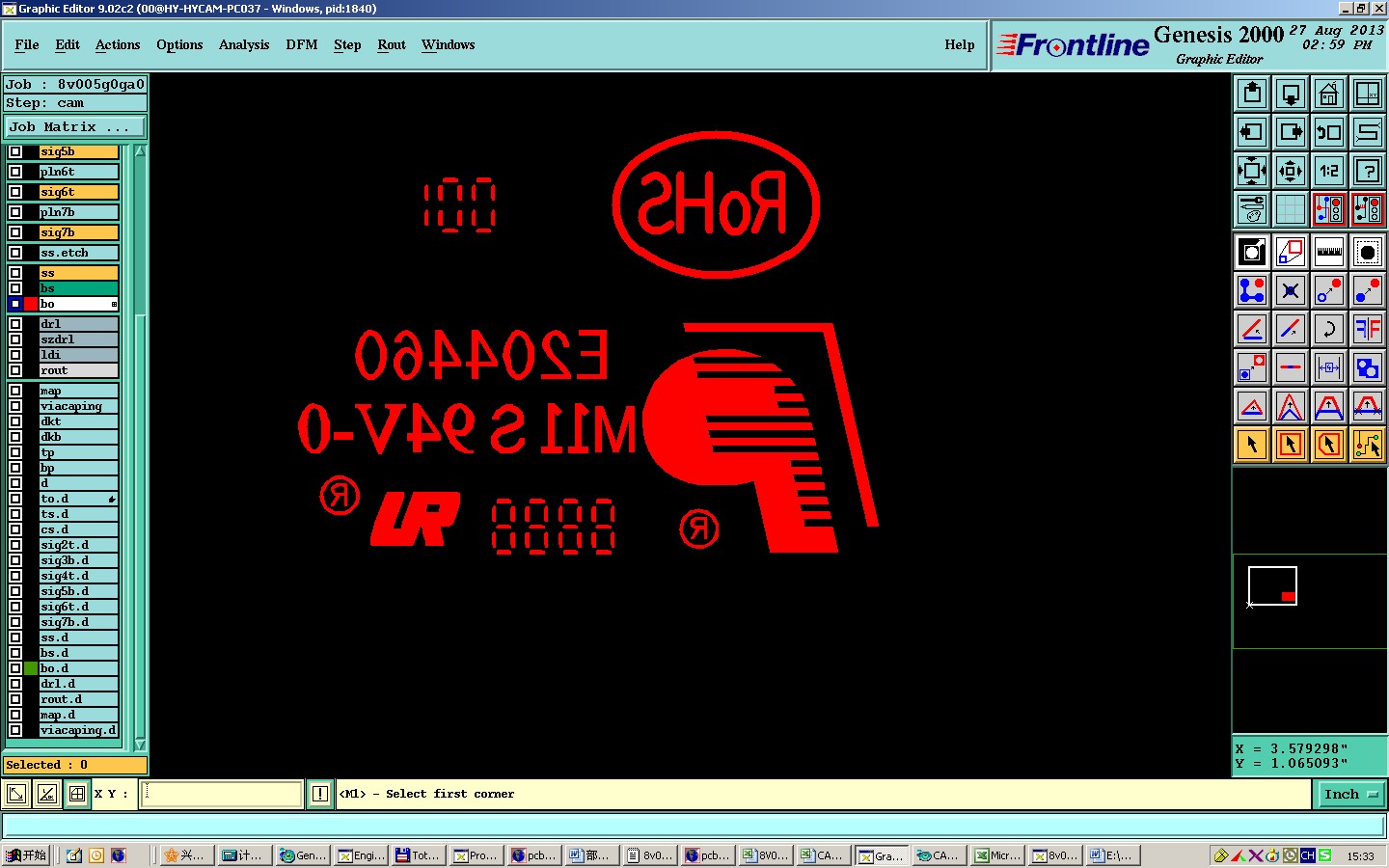Toggle the sig5b layer checkbox

coord(15,151)
